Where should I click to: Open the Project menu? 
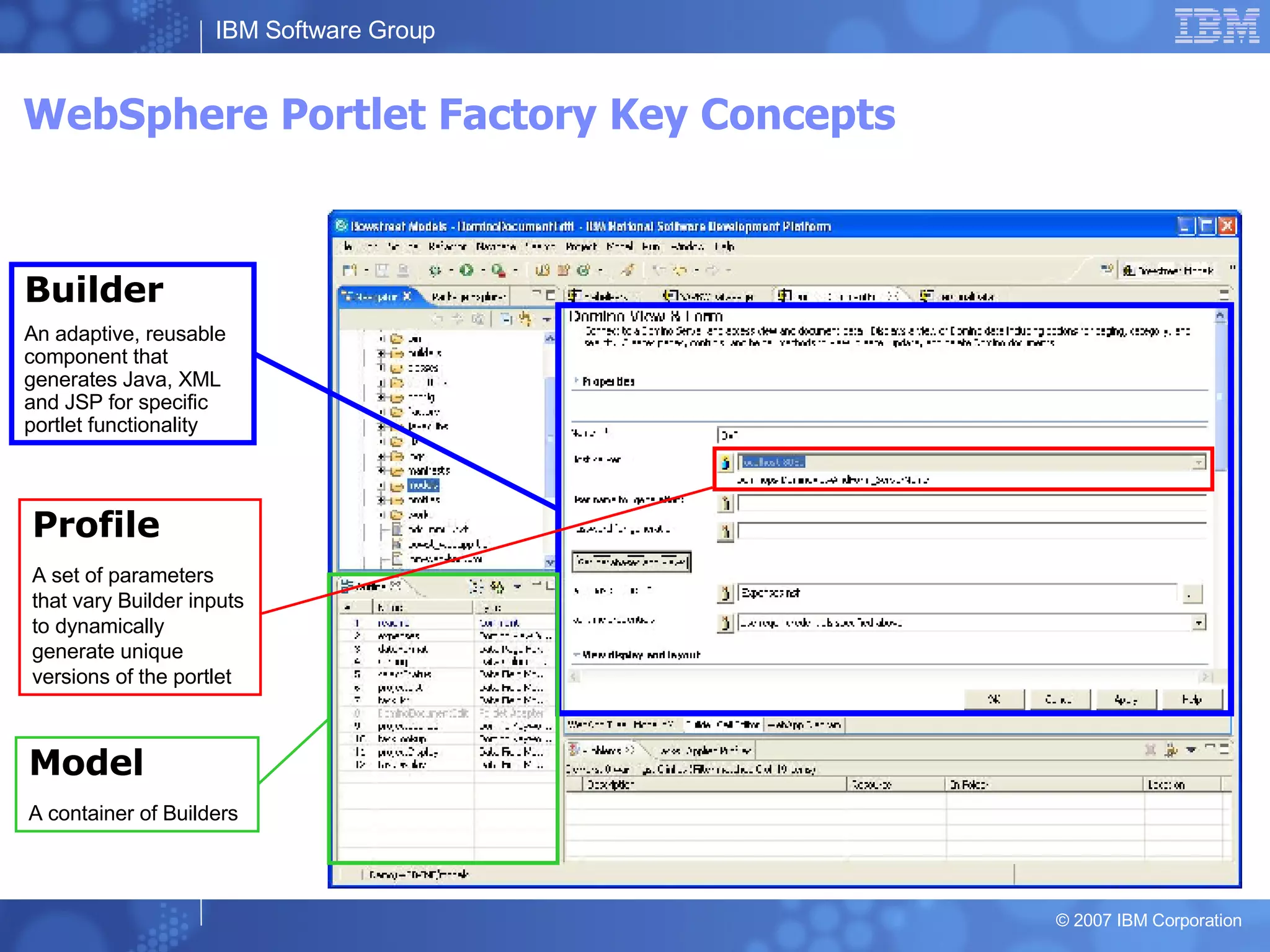(581, 247)
